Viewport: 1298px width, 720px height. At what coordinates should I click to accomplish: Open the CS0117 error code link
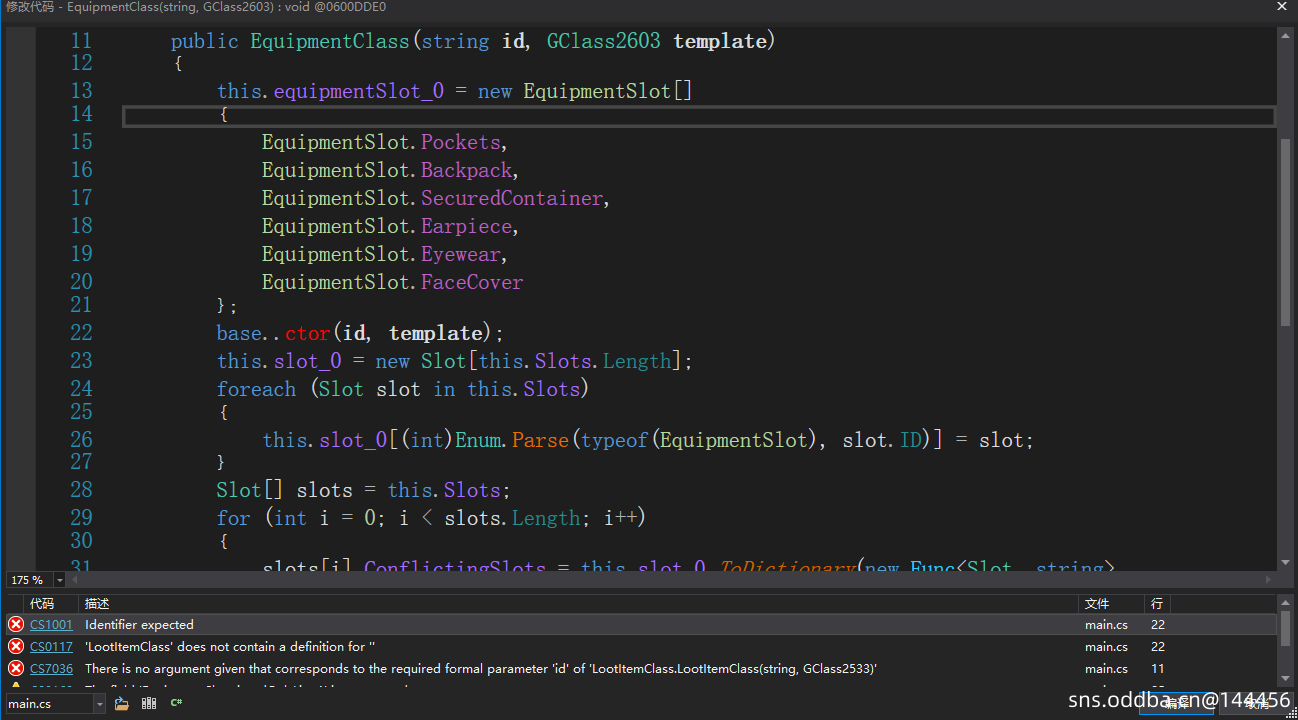click(51, 647)
